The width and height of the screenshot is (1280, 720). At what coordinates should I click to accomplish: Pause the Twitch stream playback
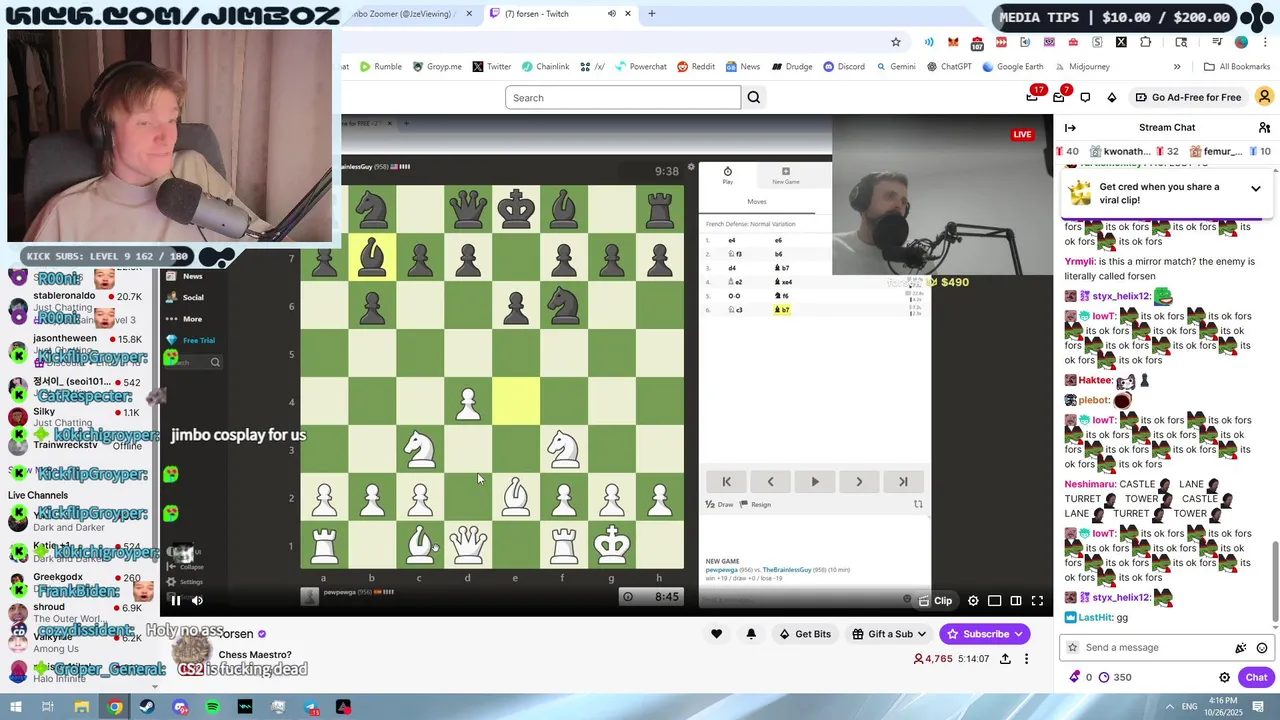coord(175,600)
